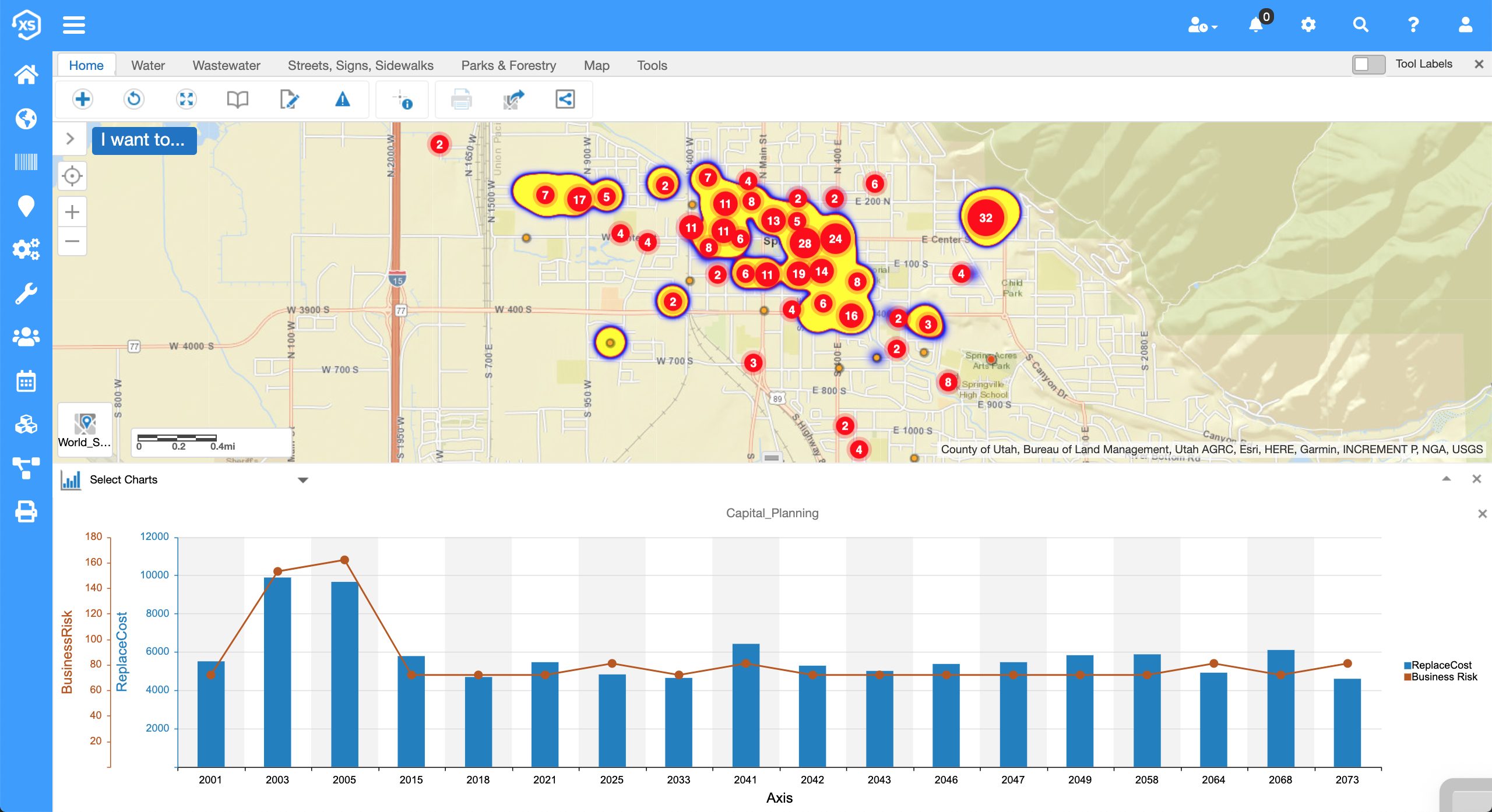Viewport: 1492px width, 812px height.
Task: Open the bookmarks book icon
Action: [x=237, y=100]
